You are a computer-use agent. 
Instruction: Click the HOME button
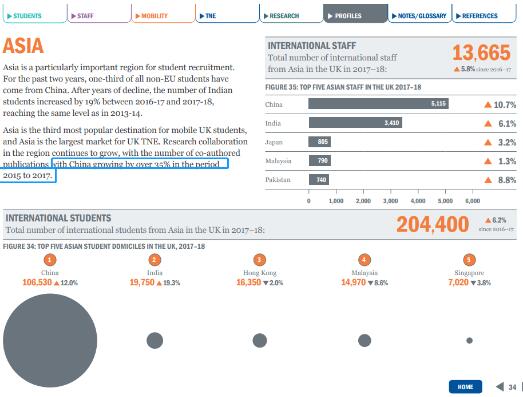click(x=465, y=387)
